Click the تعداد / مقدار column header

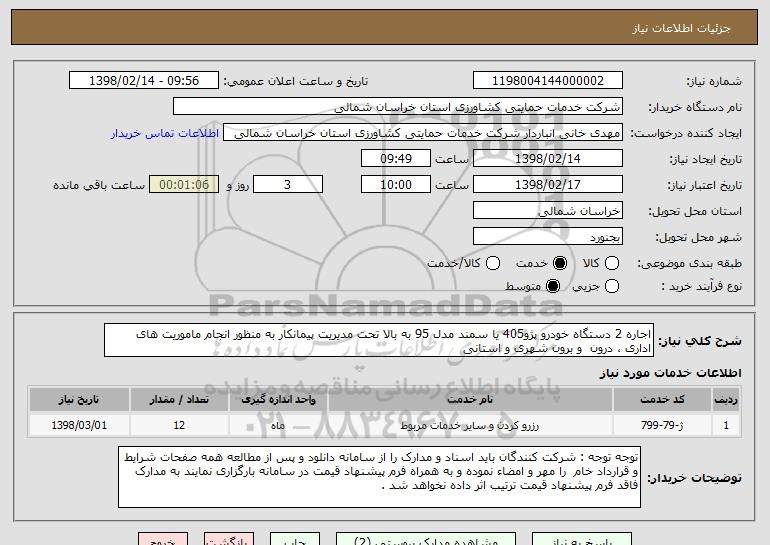coord(179,400)
